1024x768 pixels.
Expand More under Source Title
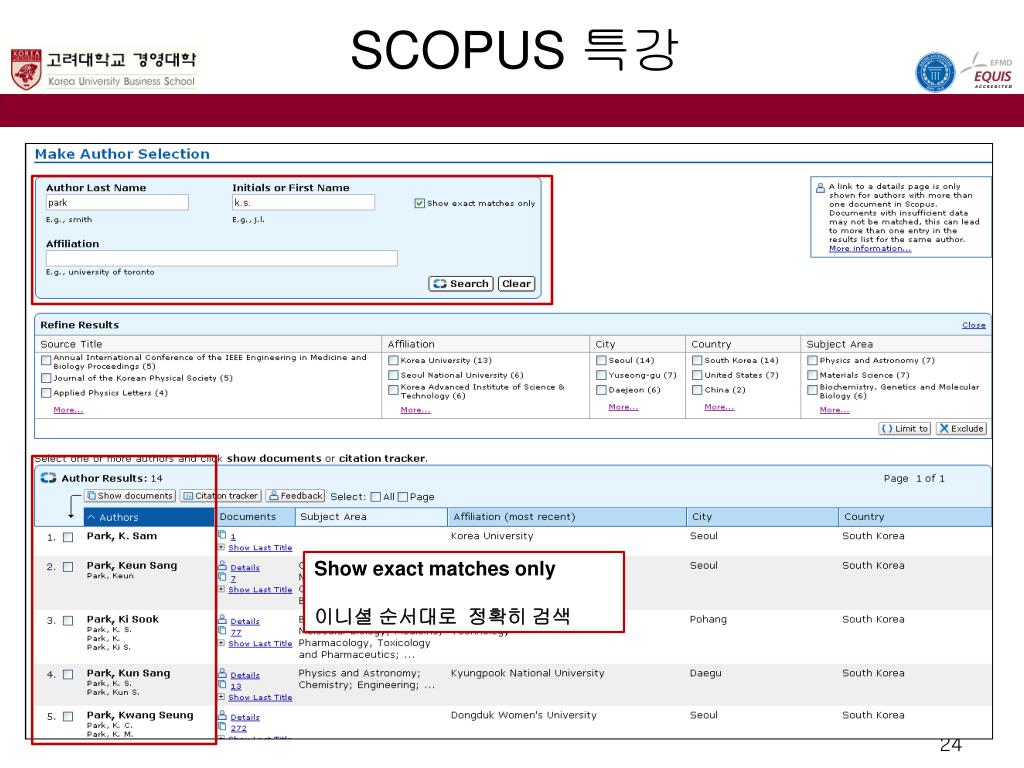click(x=69, y=410)
